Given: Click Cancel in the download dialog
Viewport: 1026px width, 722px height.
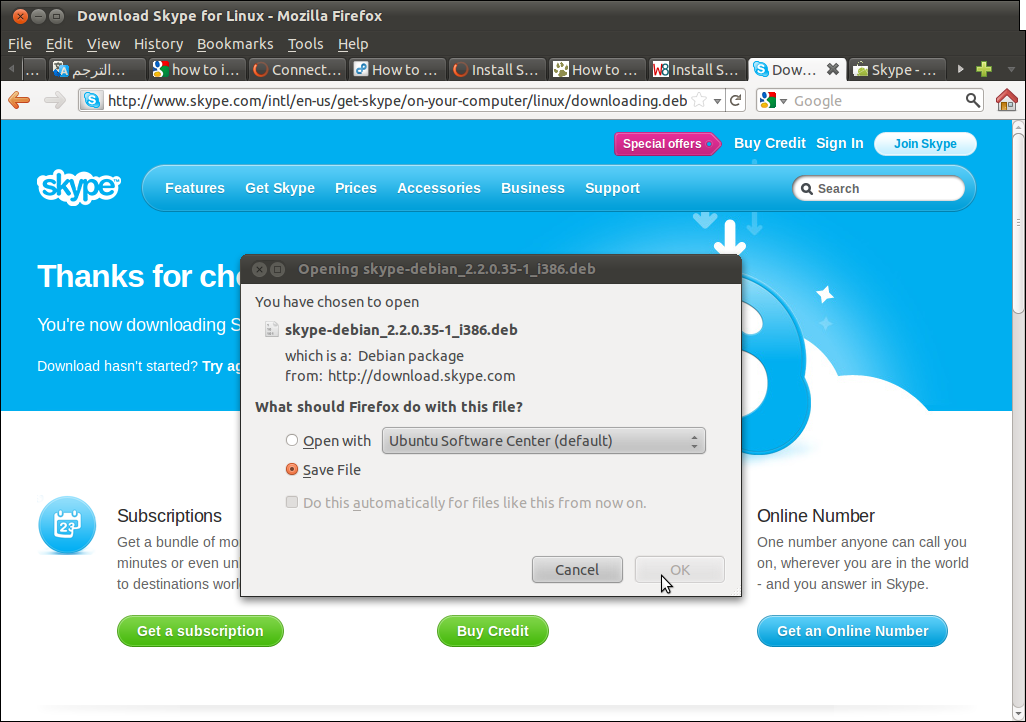Looking at the screenshot, I should click(x=577, y=569).
